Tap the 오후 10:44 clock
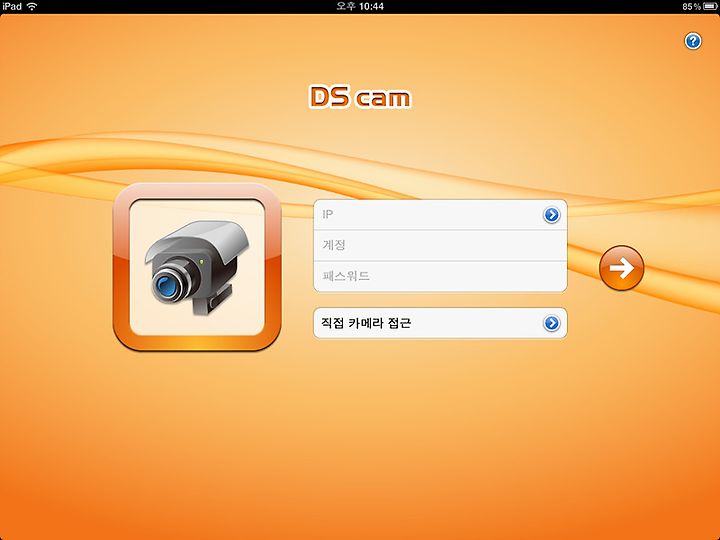720x540 pixels. point(360,6)
